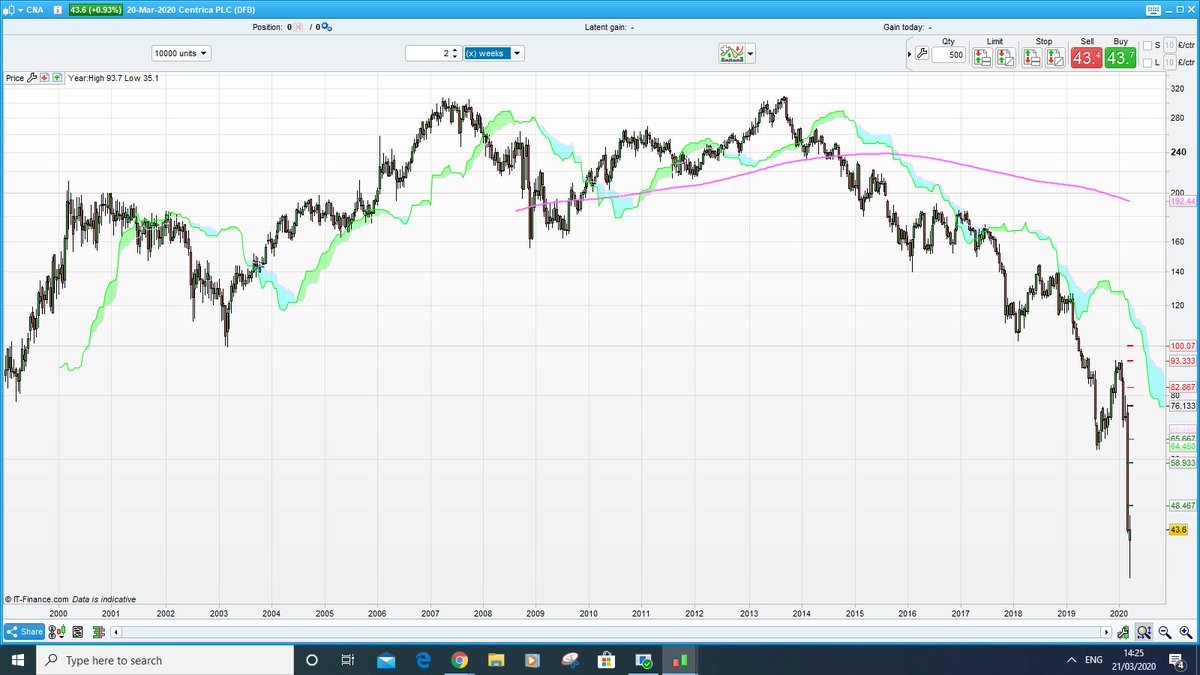1200x675 pixels.
Task: Click the green Buy 43.7 button
Action: (x=1120, y=57)
